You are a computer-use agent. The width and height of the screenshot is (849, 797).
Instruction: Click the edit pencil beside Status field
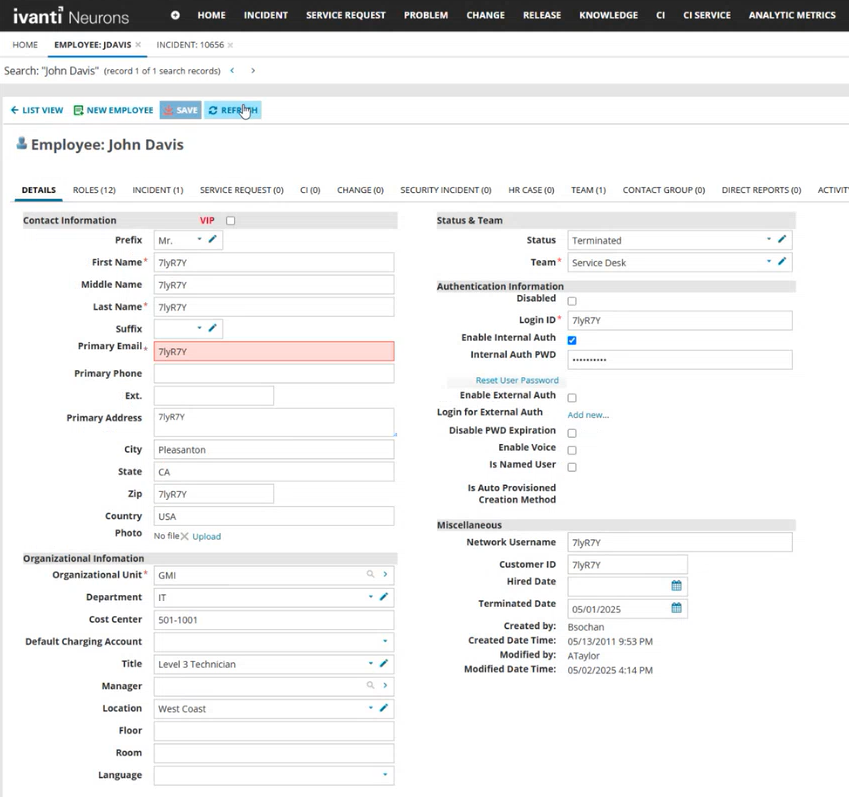(782, 240)
